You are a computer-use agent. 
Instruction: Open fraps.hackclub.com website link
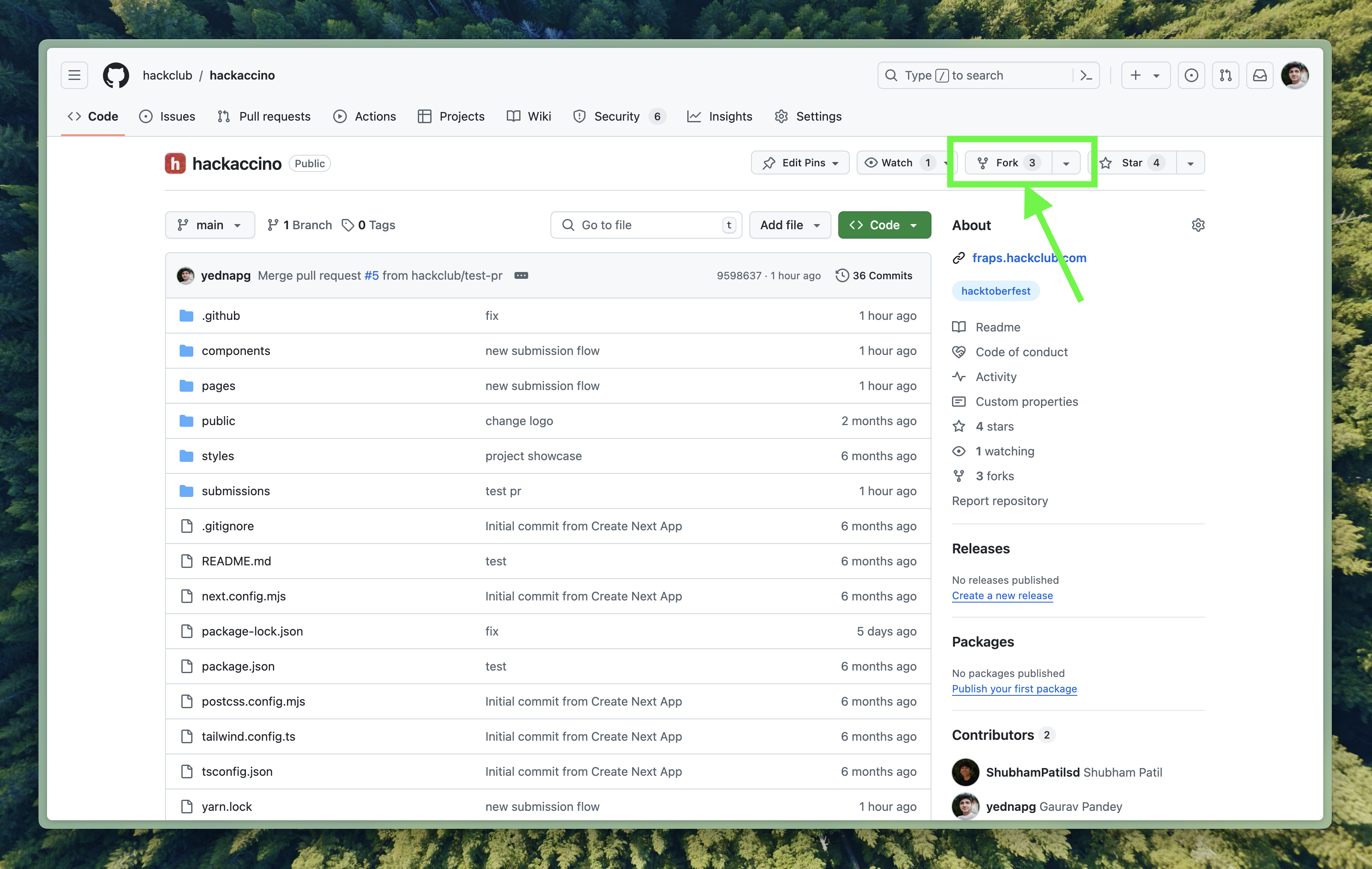point(1028,258)
